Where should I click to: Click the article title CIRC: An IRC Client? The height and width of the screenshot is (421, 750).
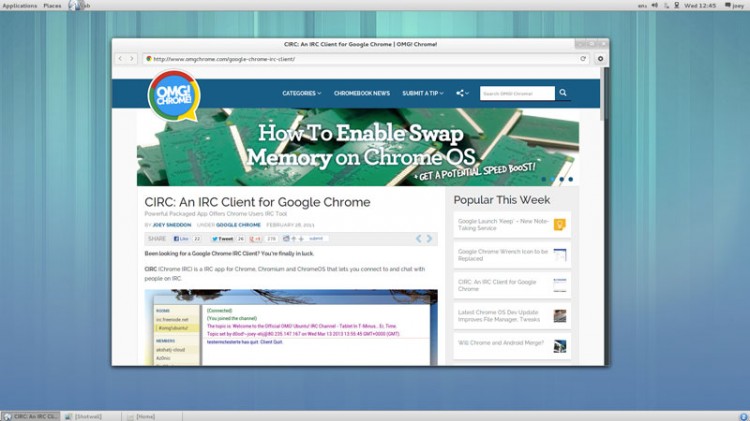tap(257, 202)
